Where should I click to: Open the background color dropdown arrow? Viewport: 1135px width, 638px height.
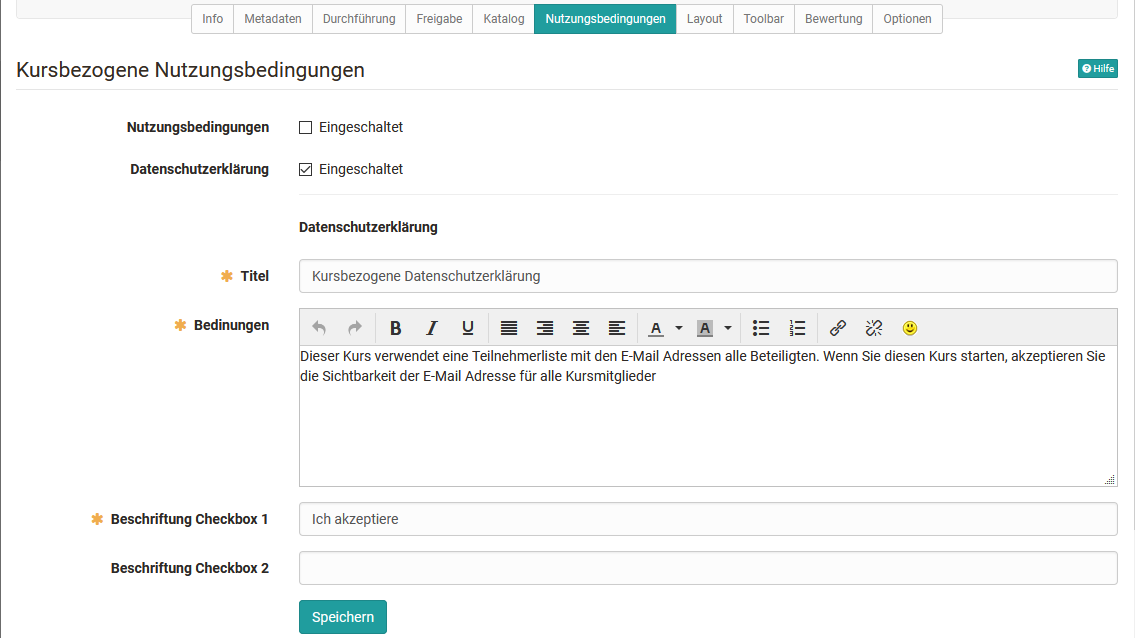pyautogui.click(x=728, y=328)
